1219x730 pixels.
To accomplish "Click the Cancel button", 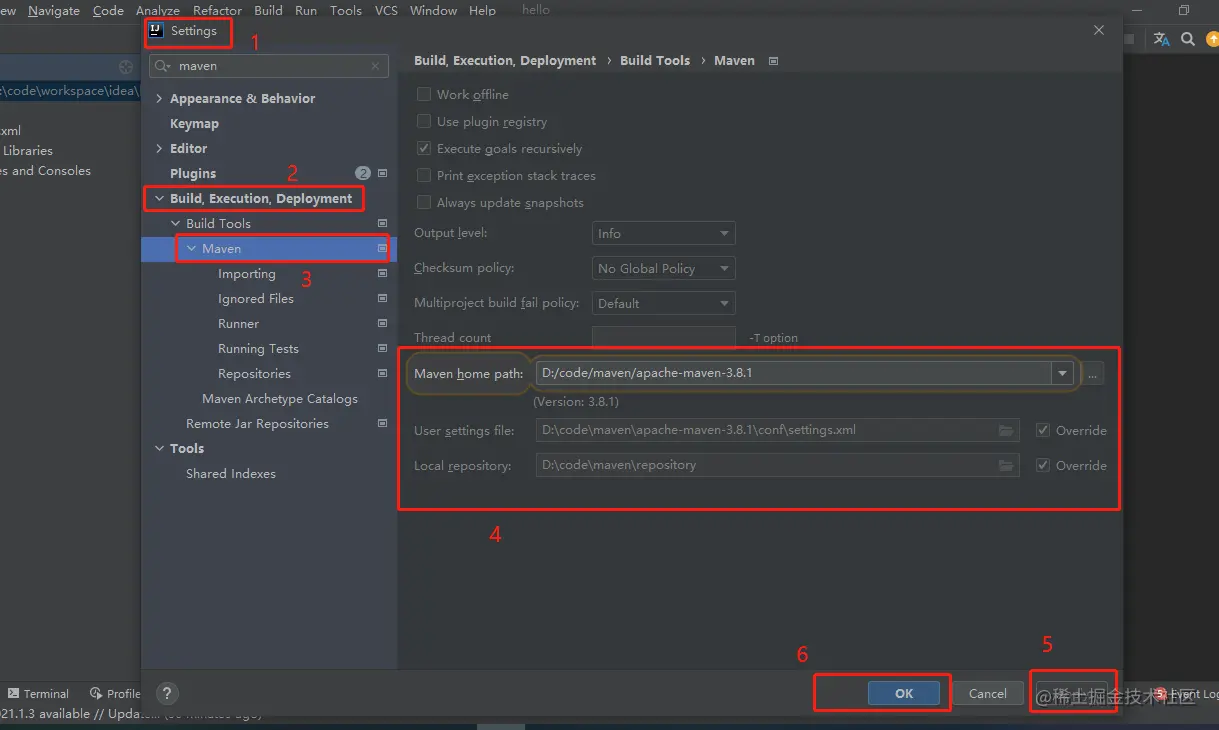I will coord(987,693).
